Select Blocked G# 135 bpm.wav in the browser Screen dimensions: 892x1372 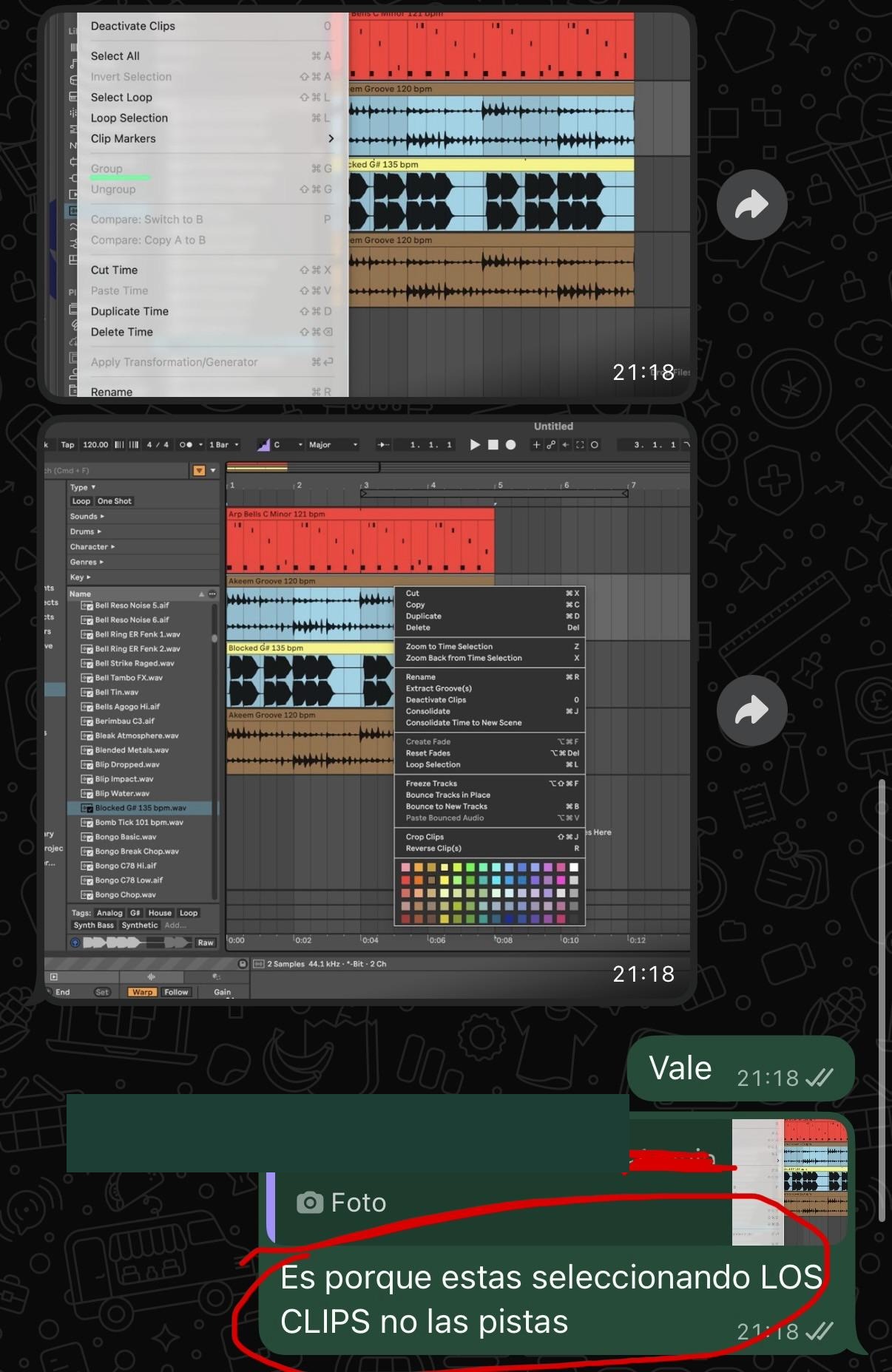coord(141,808)
